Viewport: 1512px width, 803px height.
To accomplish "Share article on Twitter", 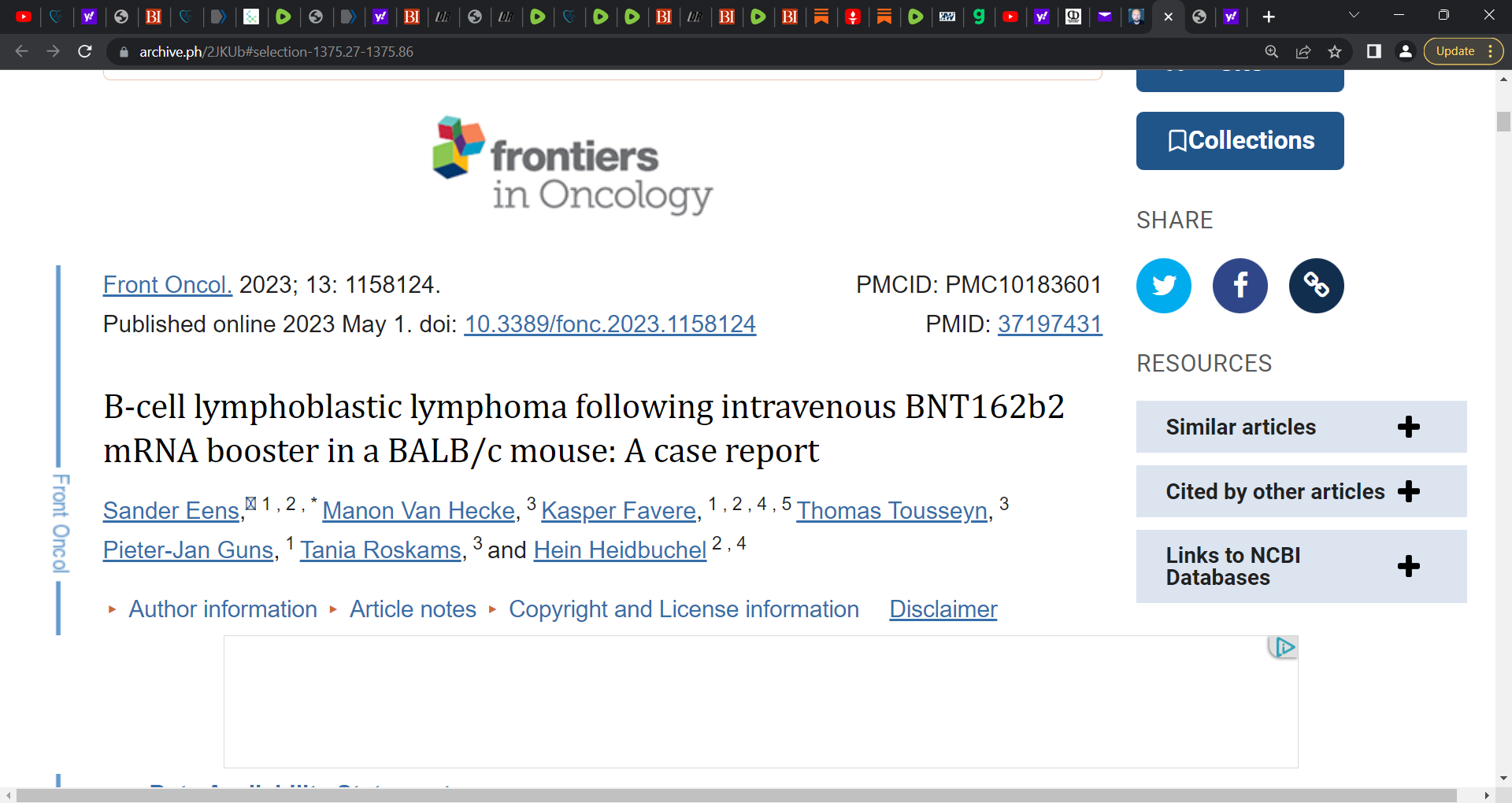I will pyautogui.click(x=1163, y=285).
